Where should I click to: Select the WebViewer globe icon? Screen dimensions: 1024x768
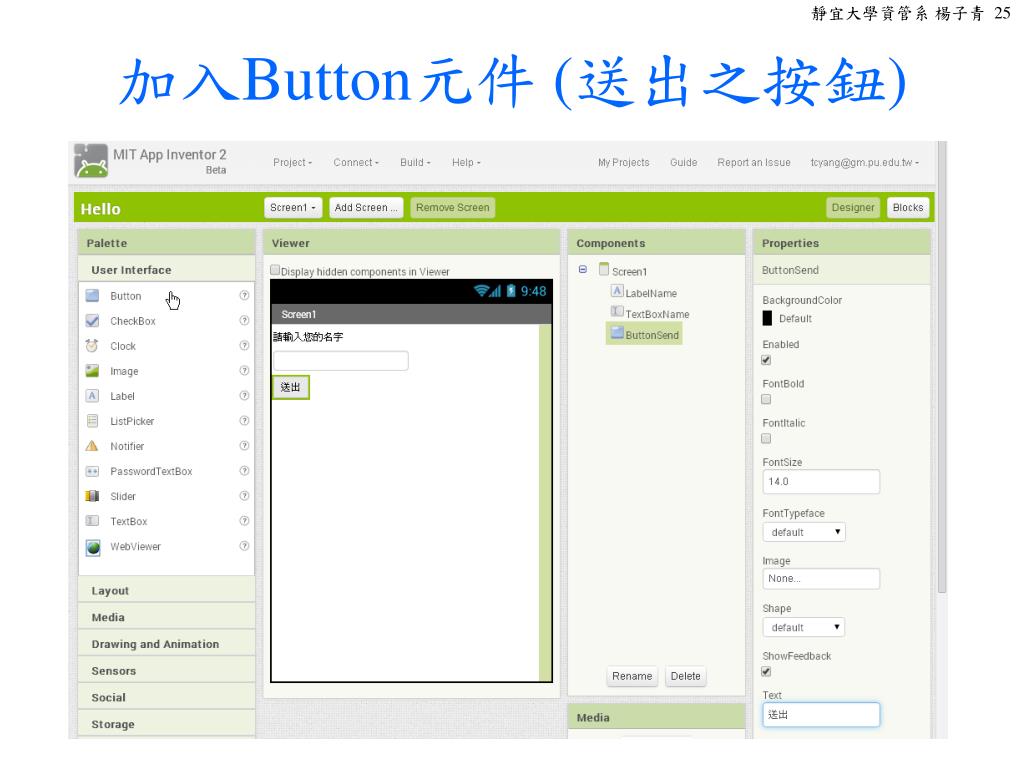click(x=93, y=547)
